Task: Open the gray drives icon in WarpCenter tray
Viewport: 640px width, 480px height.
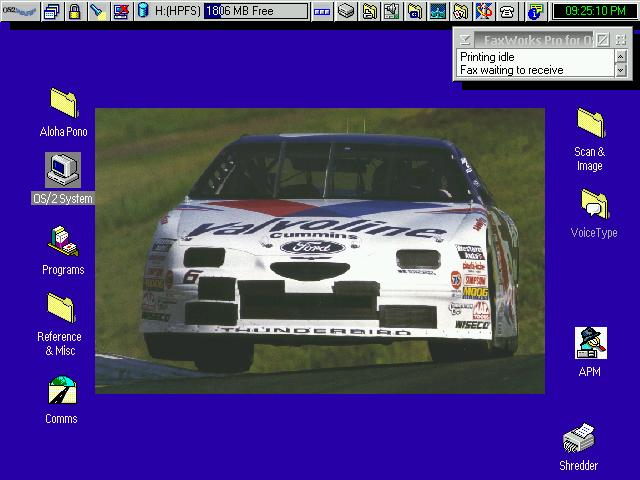Action: pyautogui.click(x=346, y=11)
